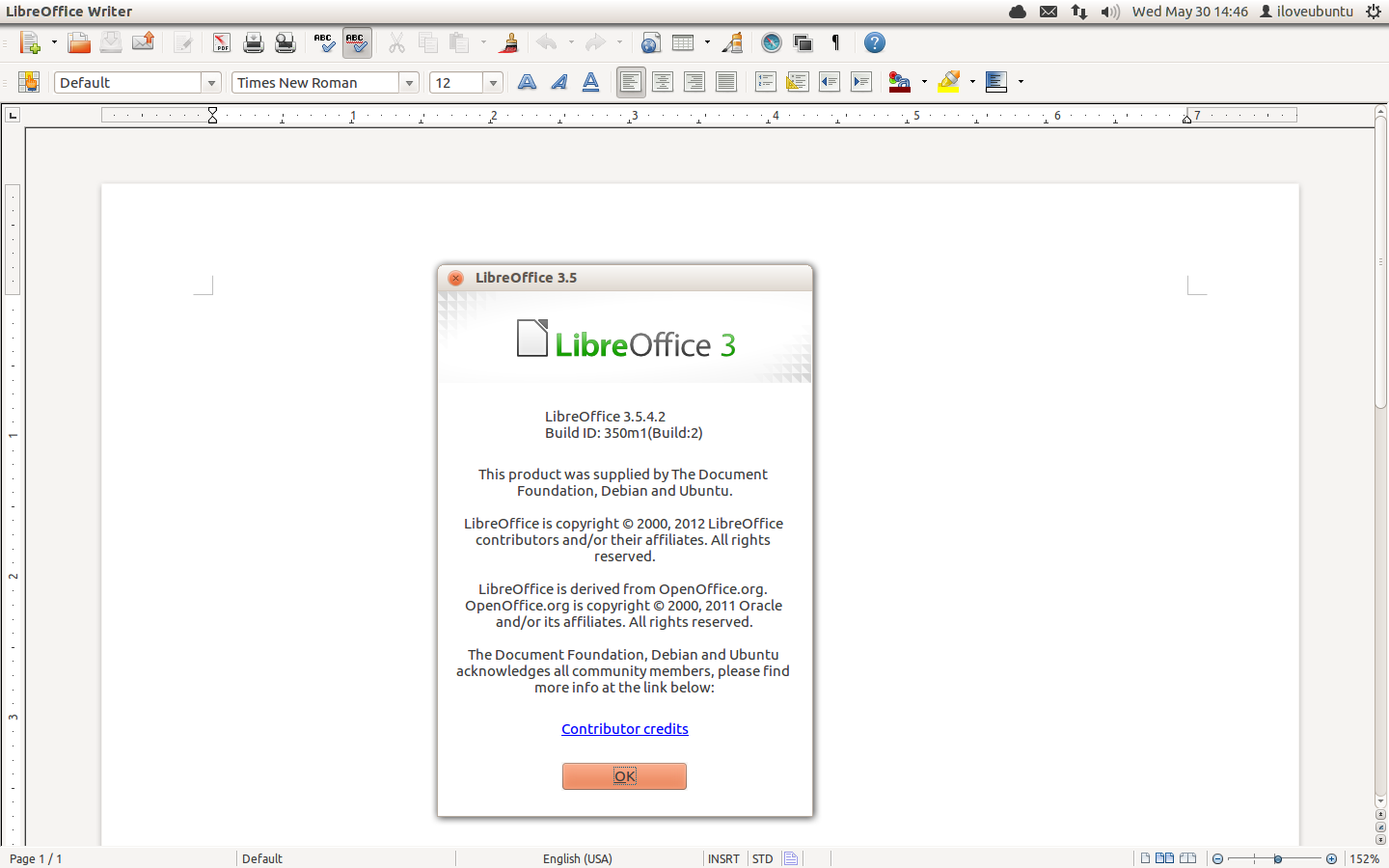Open Page Preview icon
The height and width of the screenshot is (868, 1389).
(286, 42)
